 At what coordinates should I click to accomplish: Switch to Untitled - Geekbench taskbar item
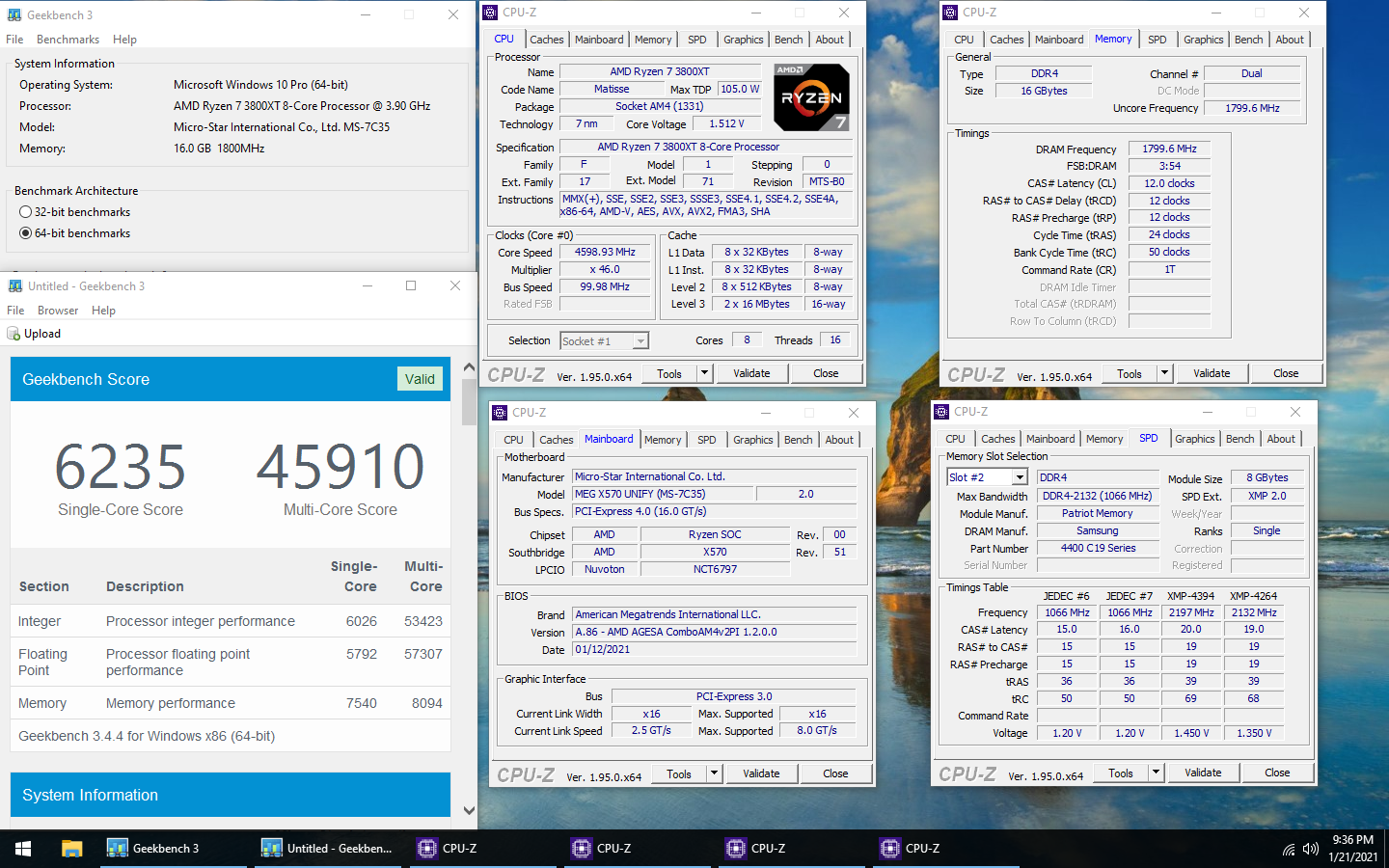[327, 849]
